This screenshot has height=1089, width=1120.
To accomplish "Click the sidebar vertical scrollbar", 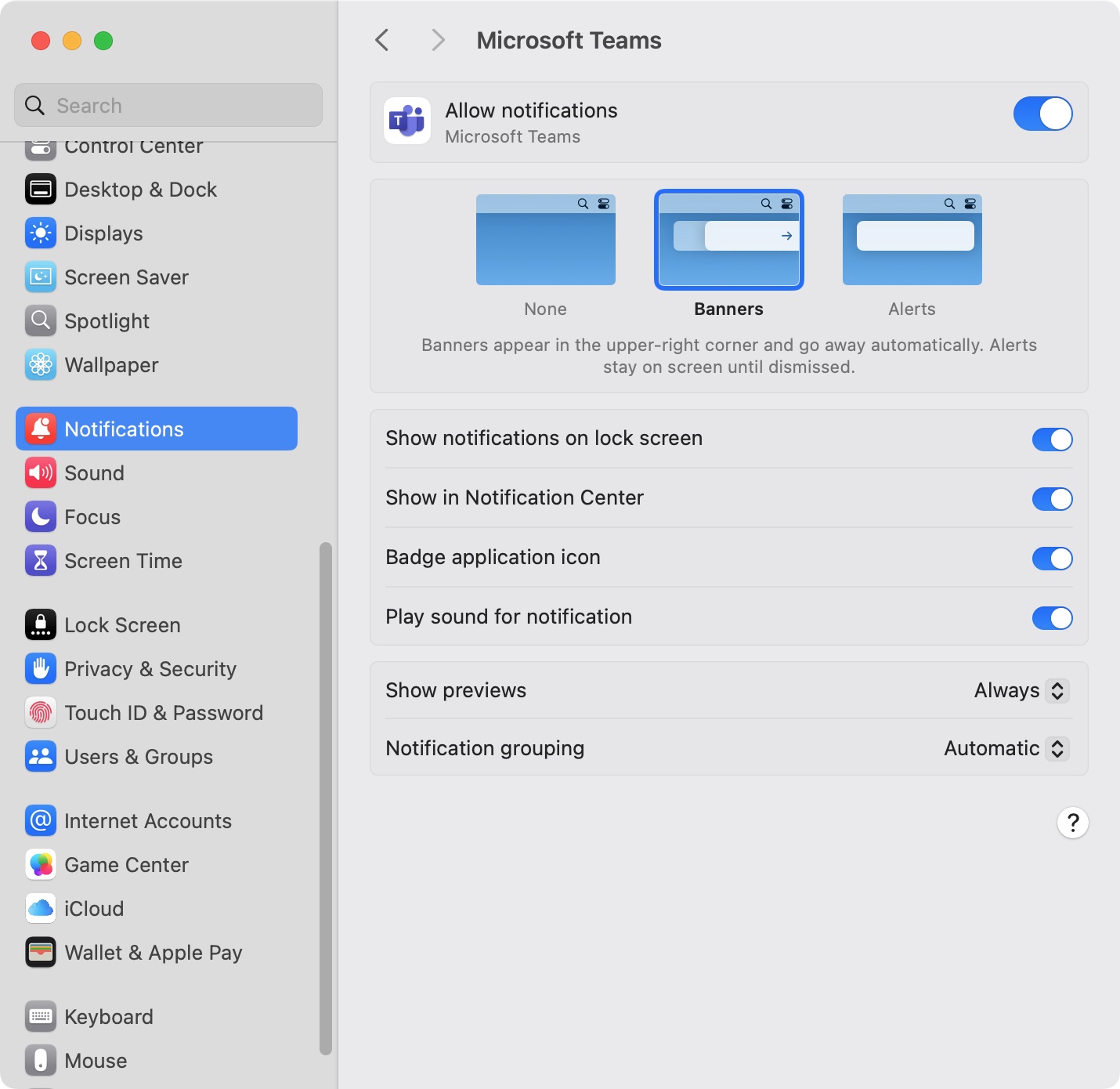I will click(x=326, y=798).
